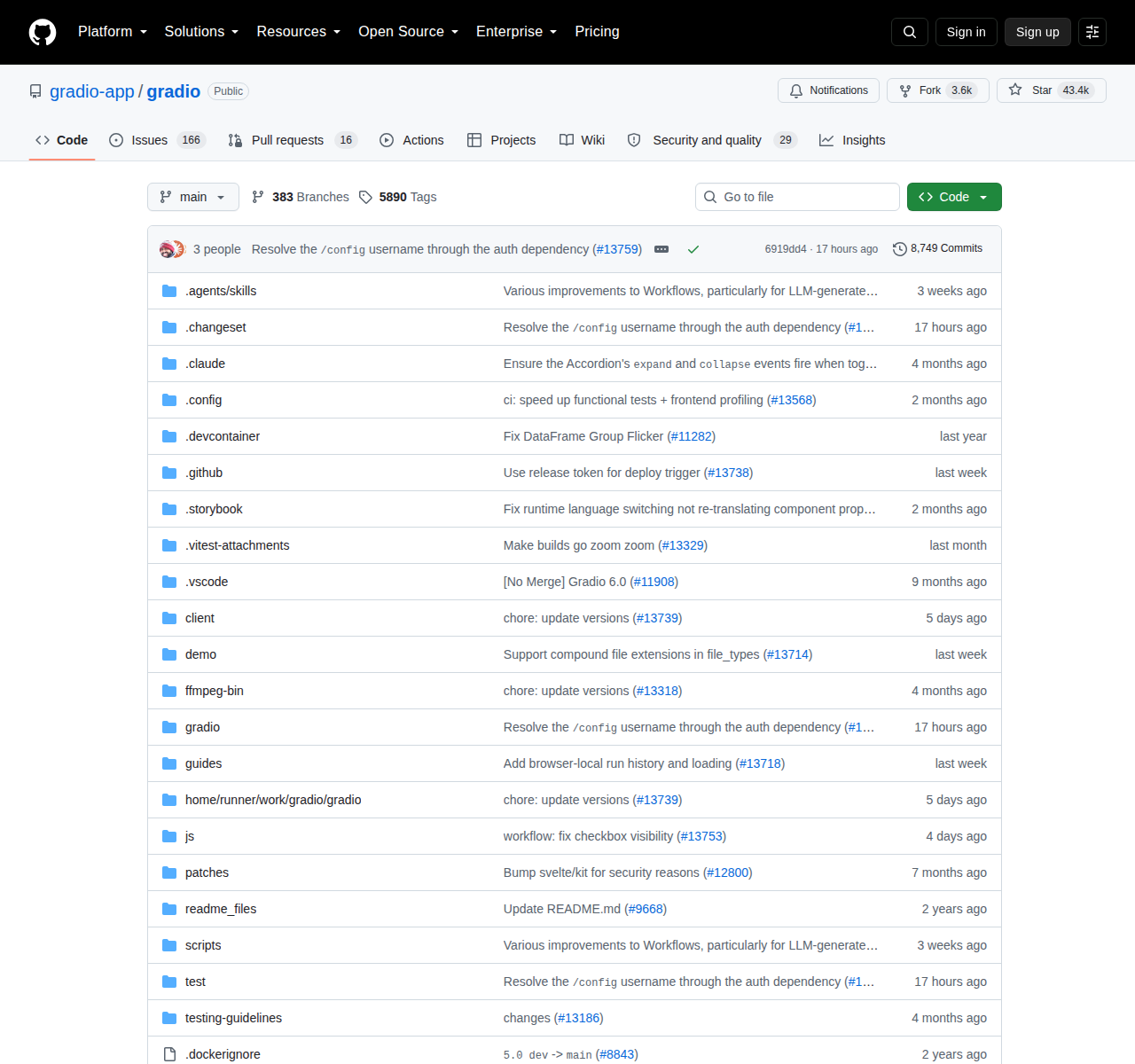Screen dimensions: 1135x1064
Task: Click the commit author avatars
Action: 172,249
